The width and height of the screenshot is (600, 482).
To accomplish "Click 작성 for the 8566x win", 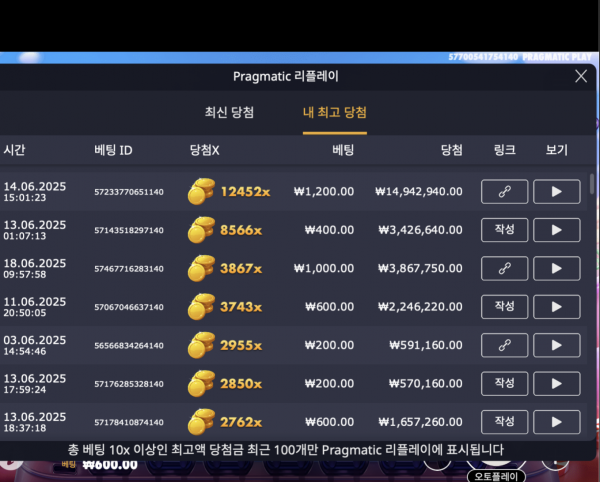I will click(x=504, y=230).
